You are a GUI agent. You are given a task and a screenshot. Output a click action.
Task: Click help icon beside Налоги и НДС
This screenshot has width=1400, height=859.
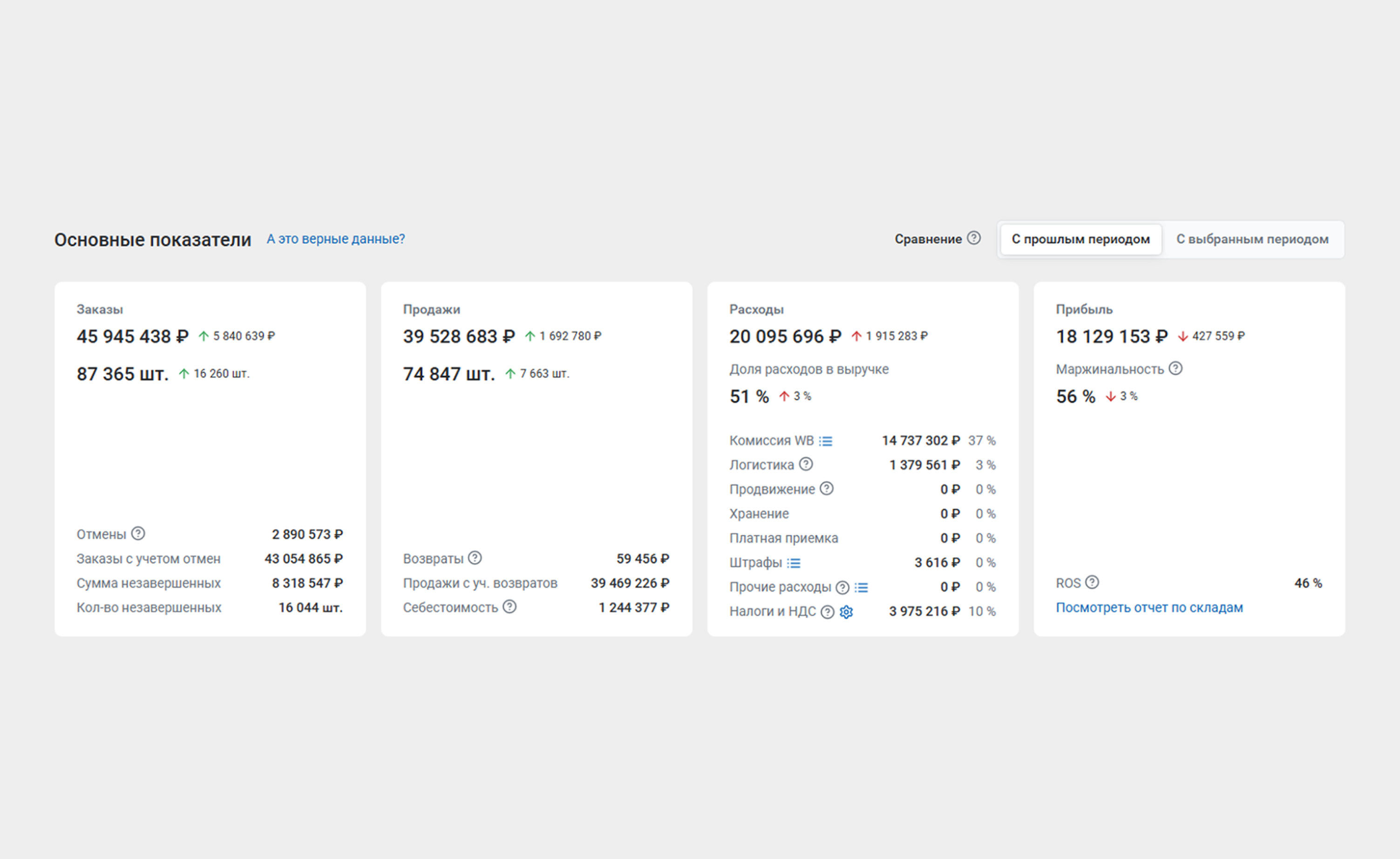(828, 612)
